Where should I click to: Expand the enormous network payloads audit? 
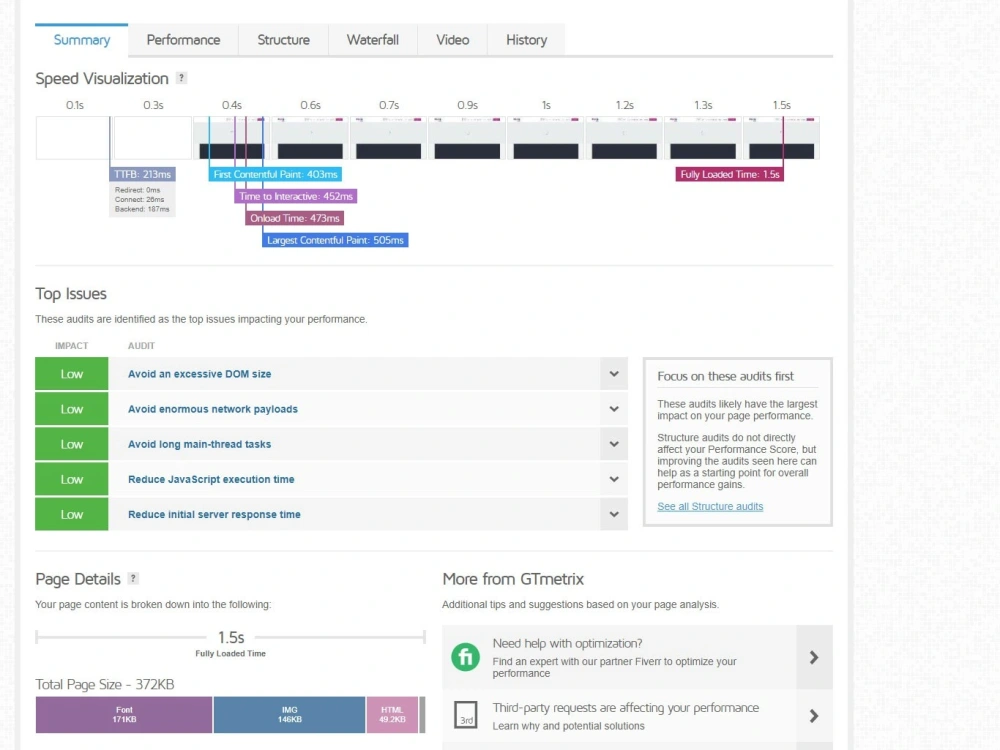[x=614, y=409]
